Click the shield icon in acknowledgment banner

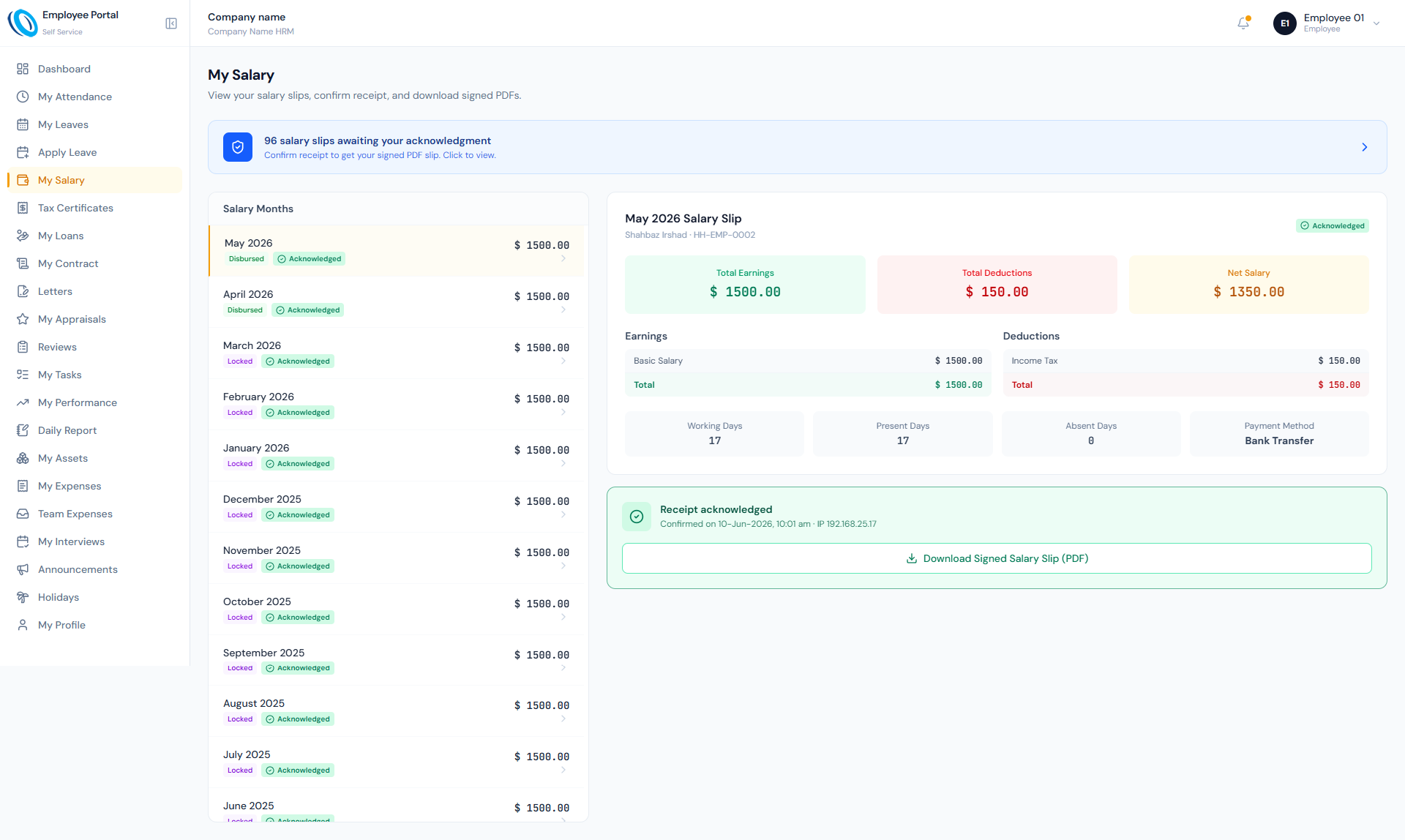tap(238, 147)
